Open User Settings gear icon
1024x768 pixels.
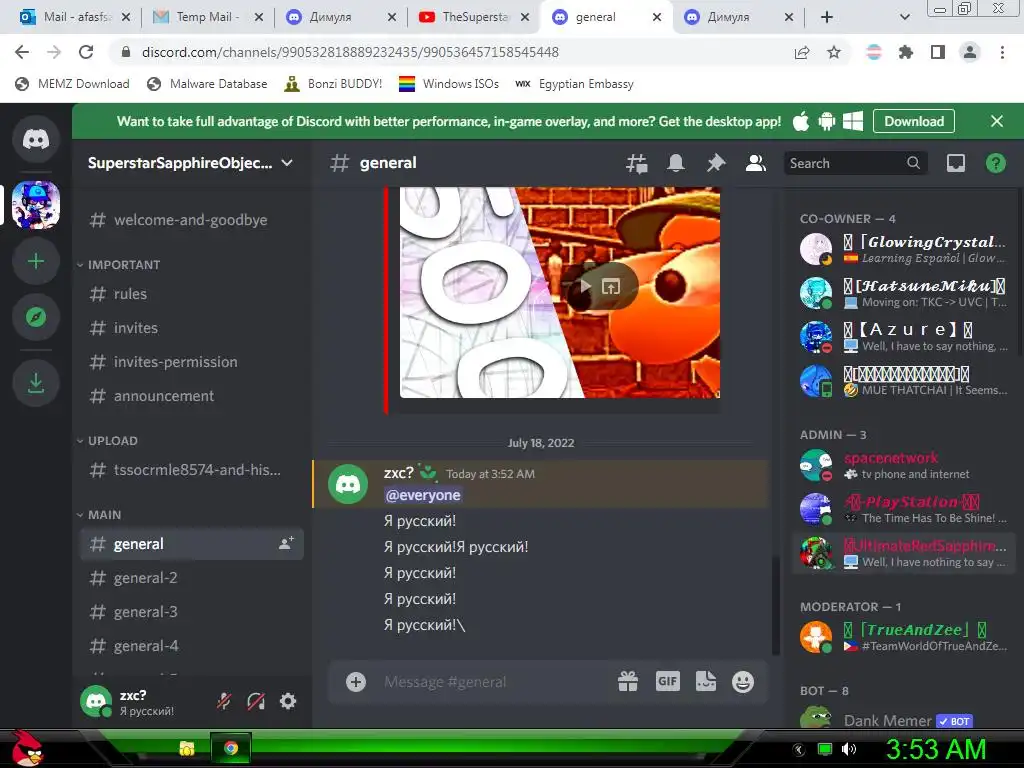[288, 701]
